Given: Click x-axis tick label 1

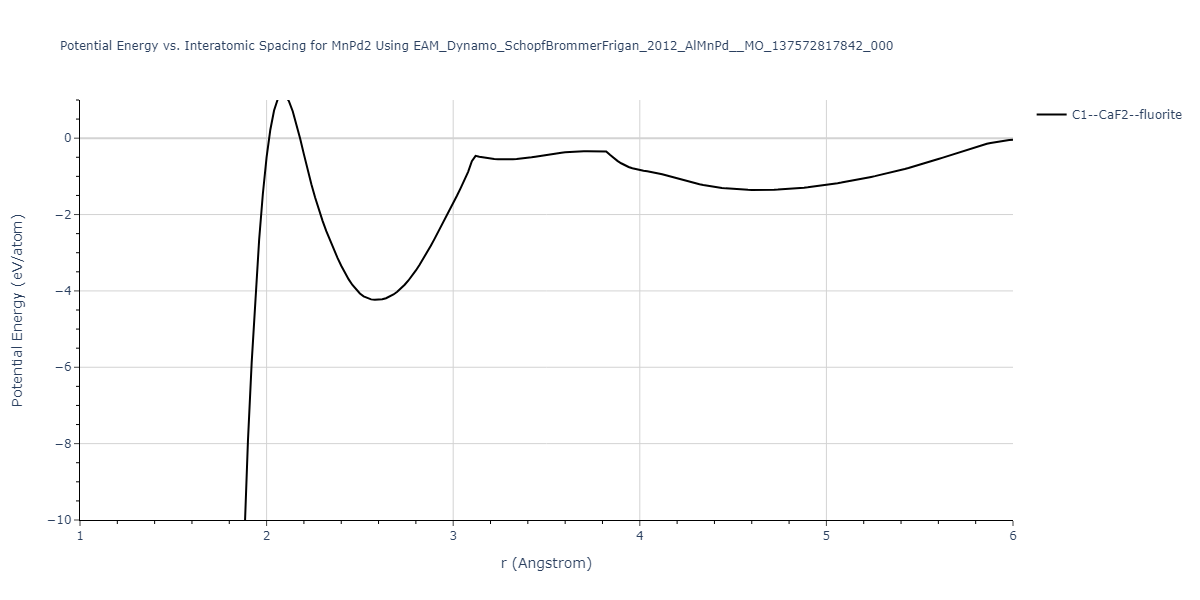Looking at the screenshot, I should (80, 536).
